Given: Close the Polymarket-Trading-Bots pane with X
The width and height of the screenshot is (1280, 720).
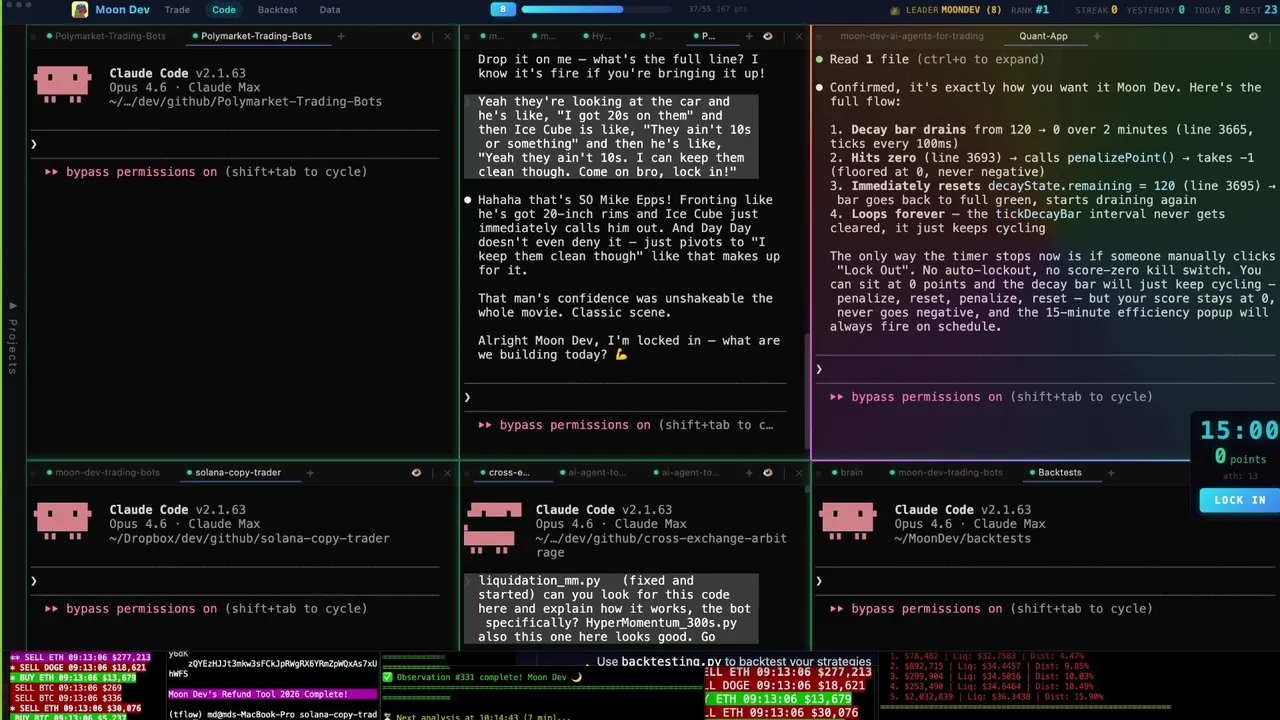Looking at the screenshot, I should click(446, 36).
